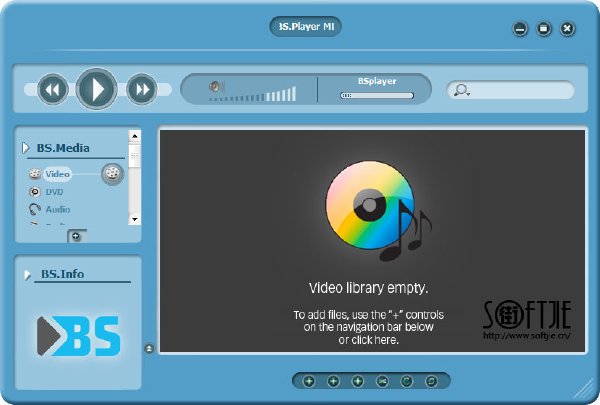Maximize the BS.Player window
This screenshot has width=600, height=405.
click(x=544, y=29)
